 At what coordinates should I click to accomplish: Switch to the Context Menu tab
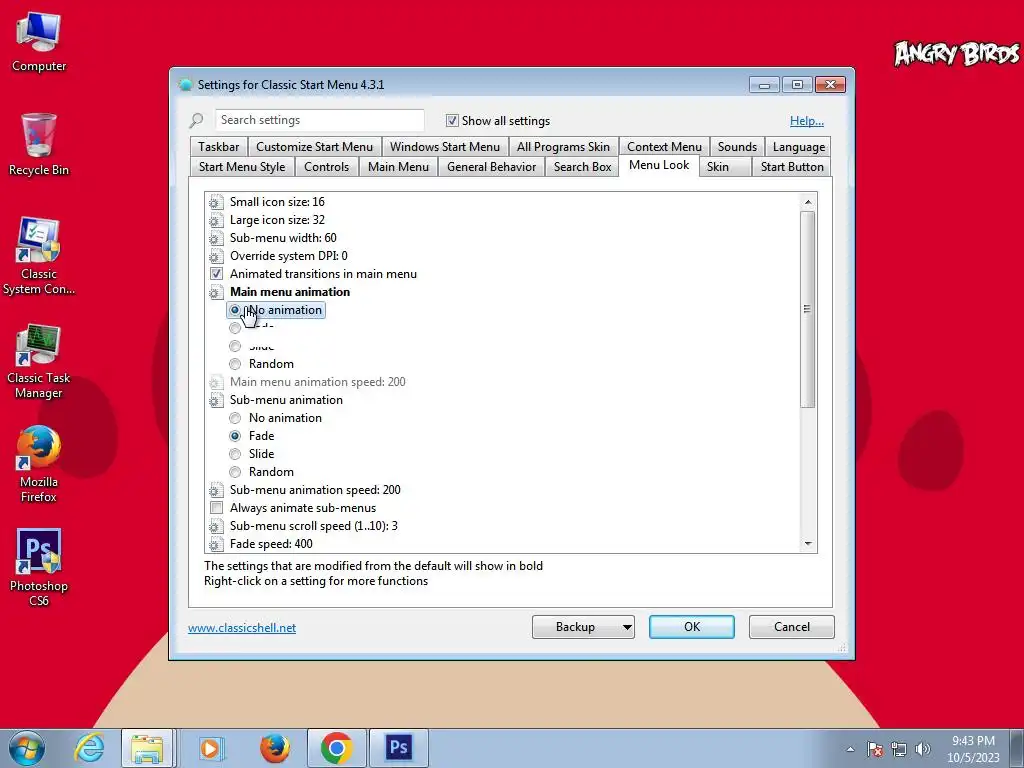(x=664, y=147)
